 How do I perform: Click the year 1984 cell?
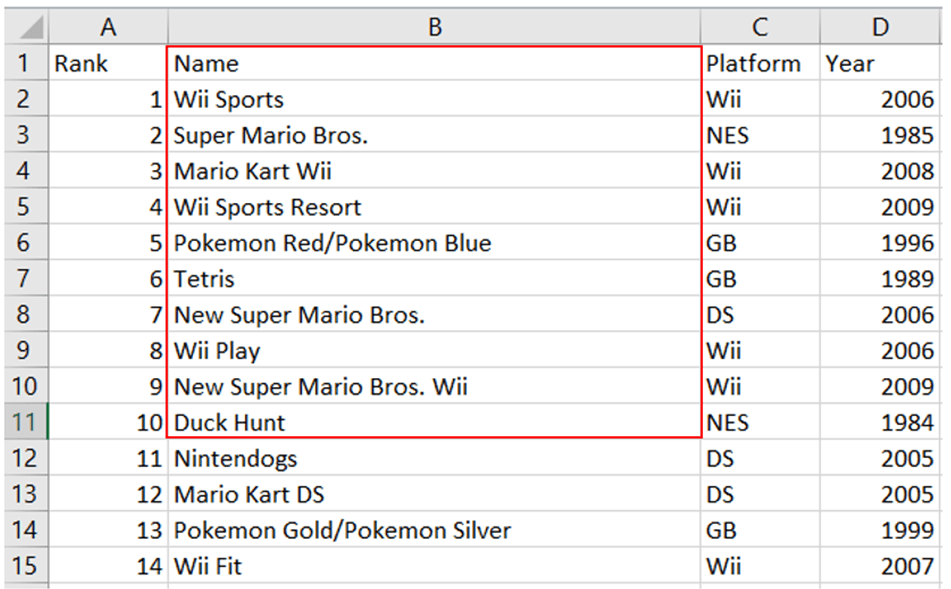tap(880, 422)
